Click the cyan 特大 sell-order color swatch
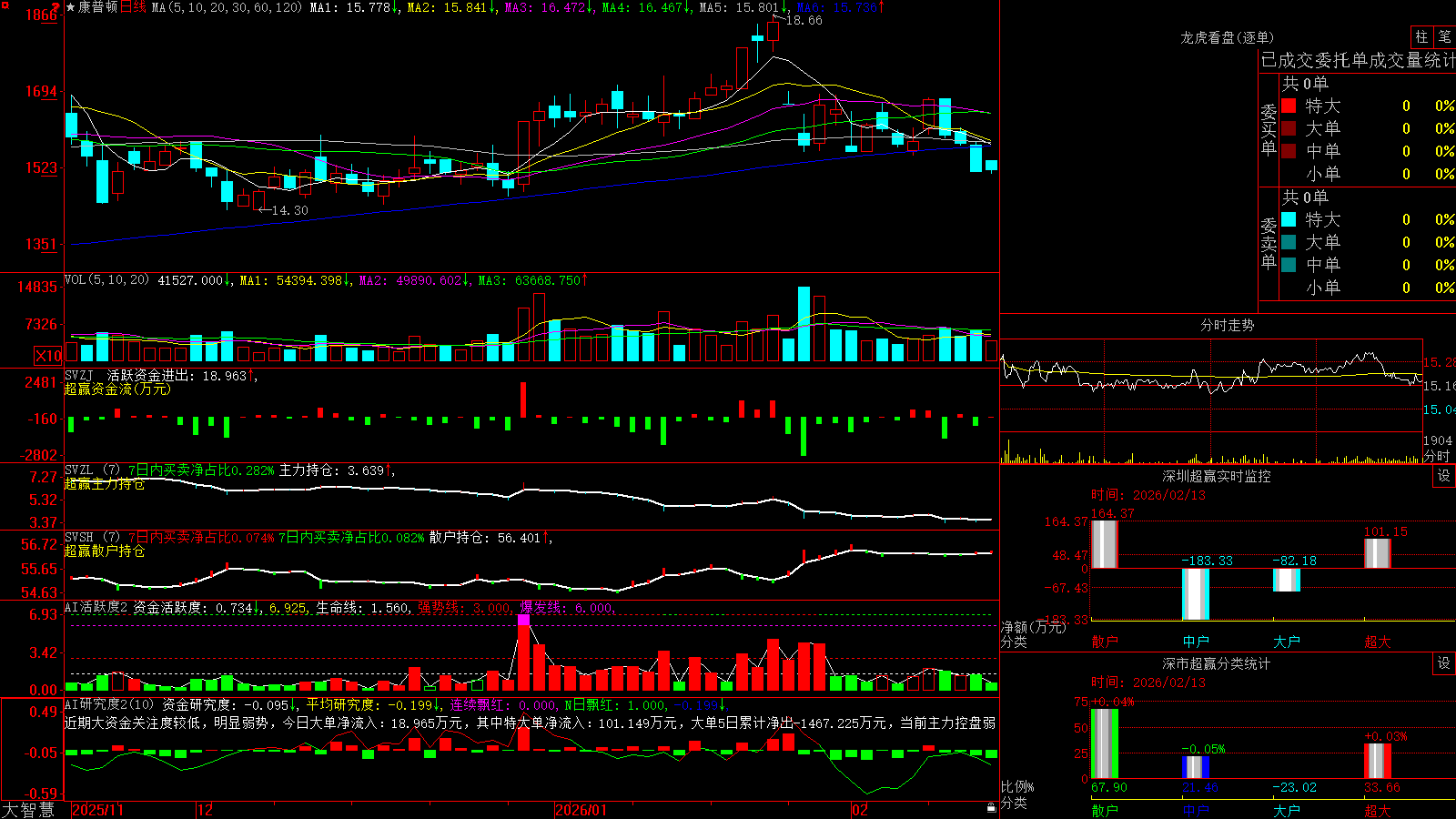 (1289, 219)
